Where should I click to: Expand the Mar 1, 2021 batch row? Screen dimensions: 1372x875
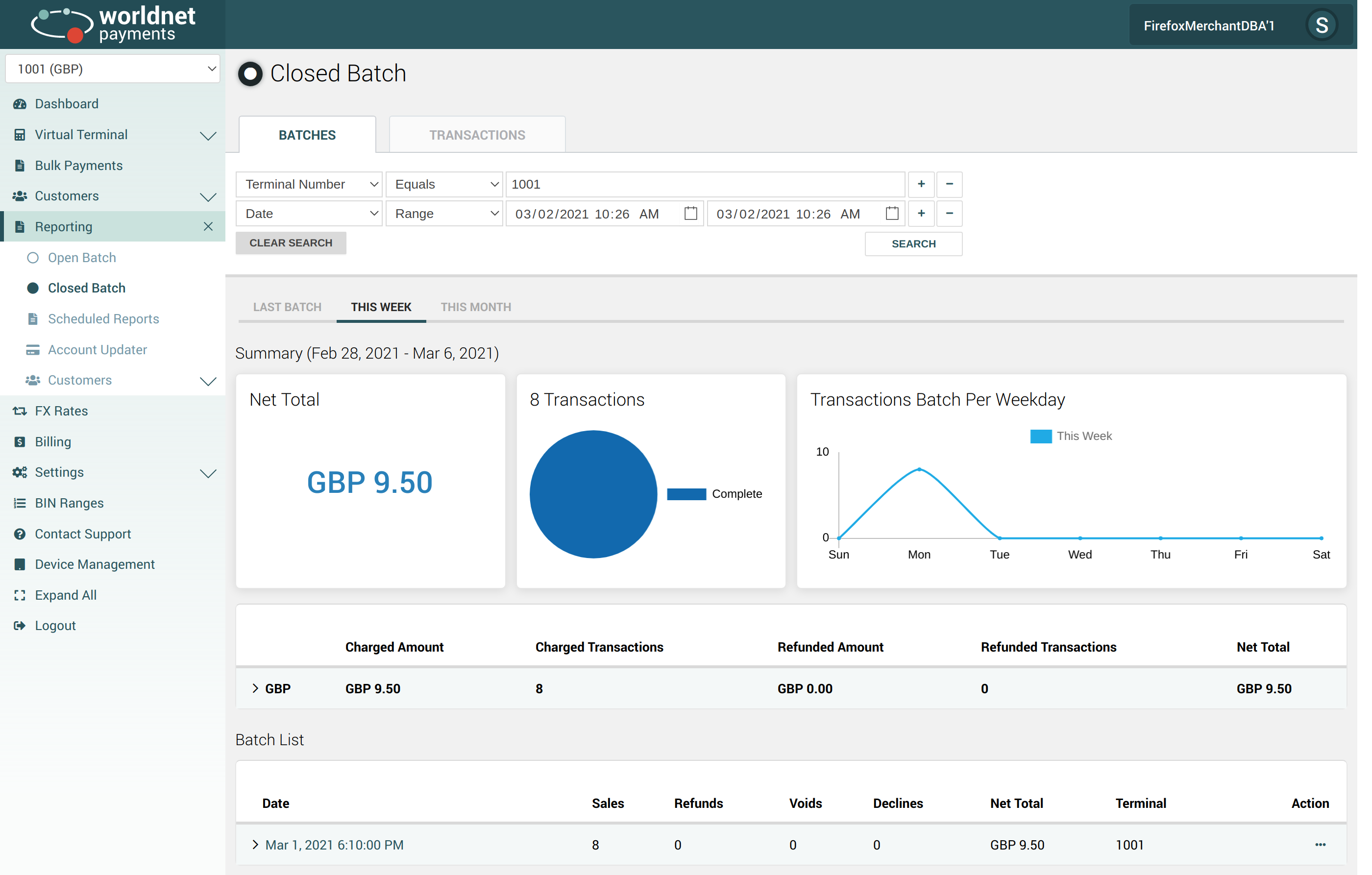(x=255, y=844)
